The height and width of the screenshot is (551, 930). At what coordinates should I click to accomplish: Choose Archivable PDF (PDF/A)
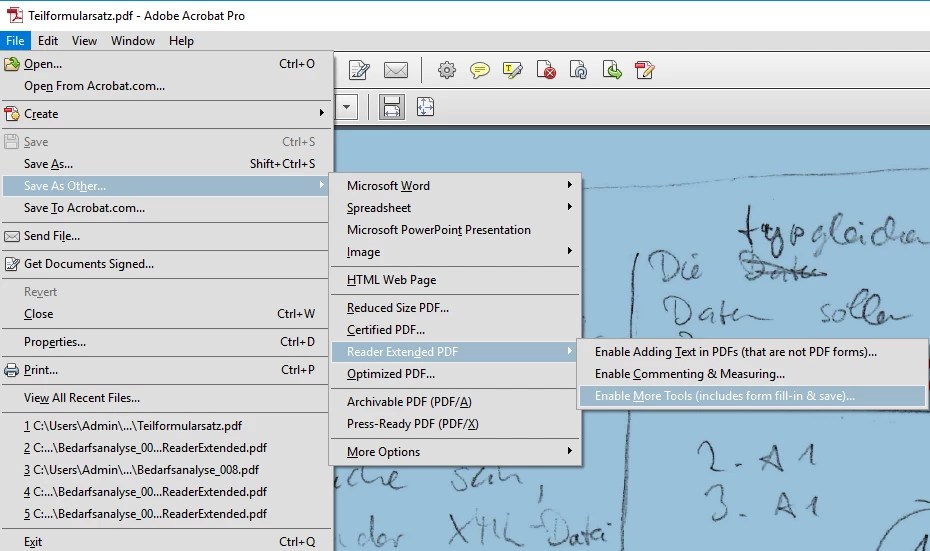(x=455, y=402)
